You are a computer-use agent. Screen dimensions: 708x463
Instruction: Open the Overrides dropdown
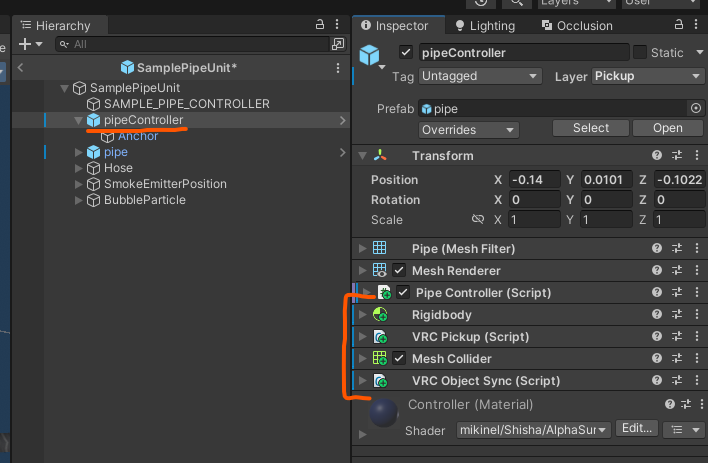(469, 130)
